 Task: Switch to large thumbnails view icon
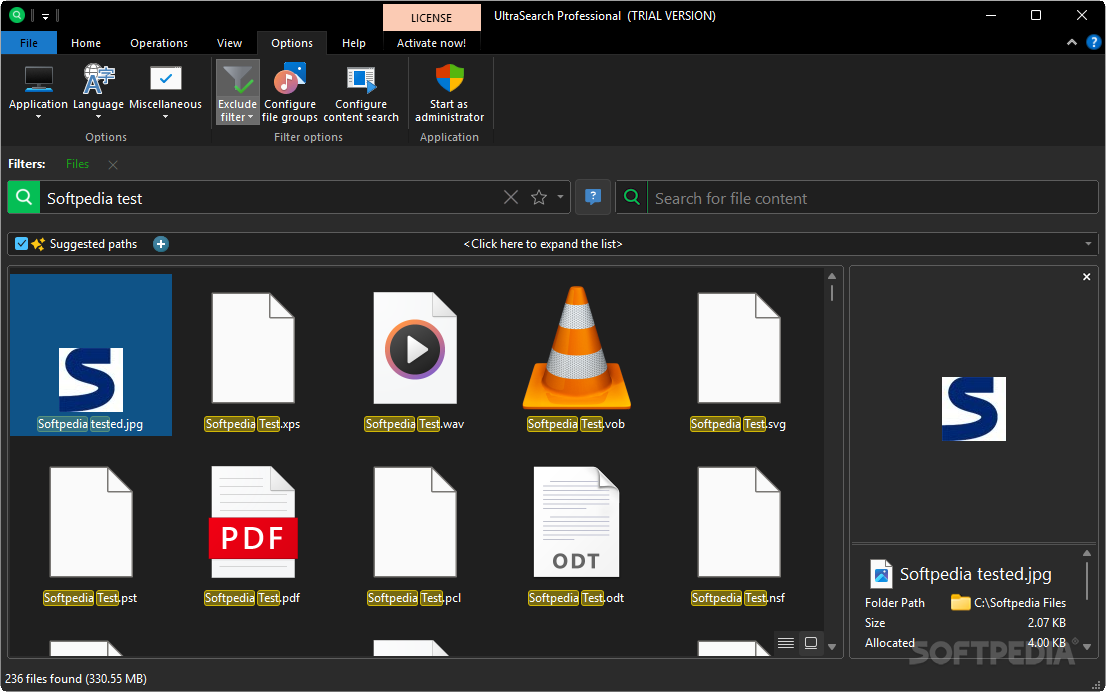811,643
